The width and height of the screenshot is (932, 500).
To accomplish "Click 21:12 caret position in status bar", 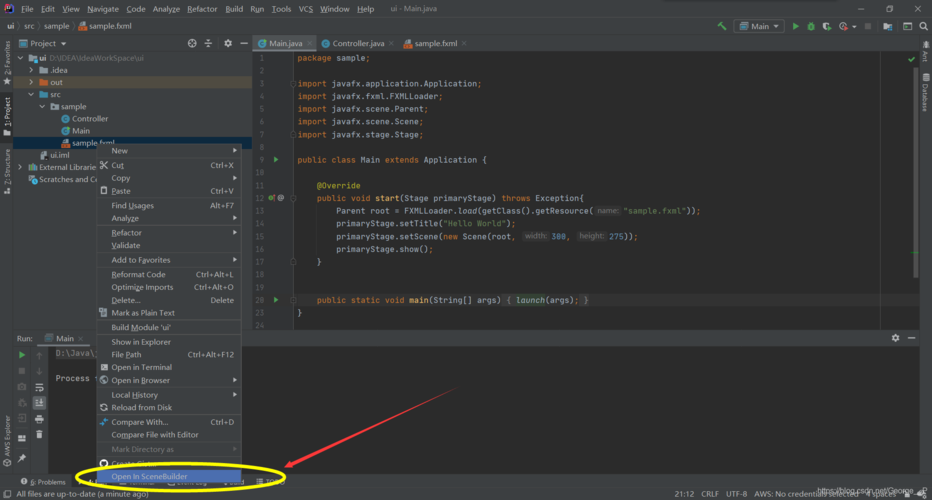I will coord(684,494).
